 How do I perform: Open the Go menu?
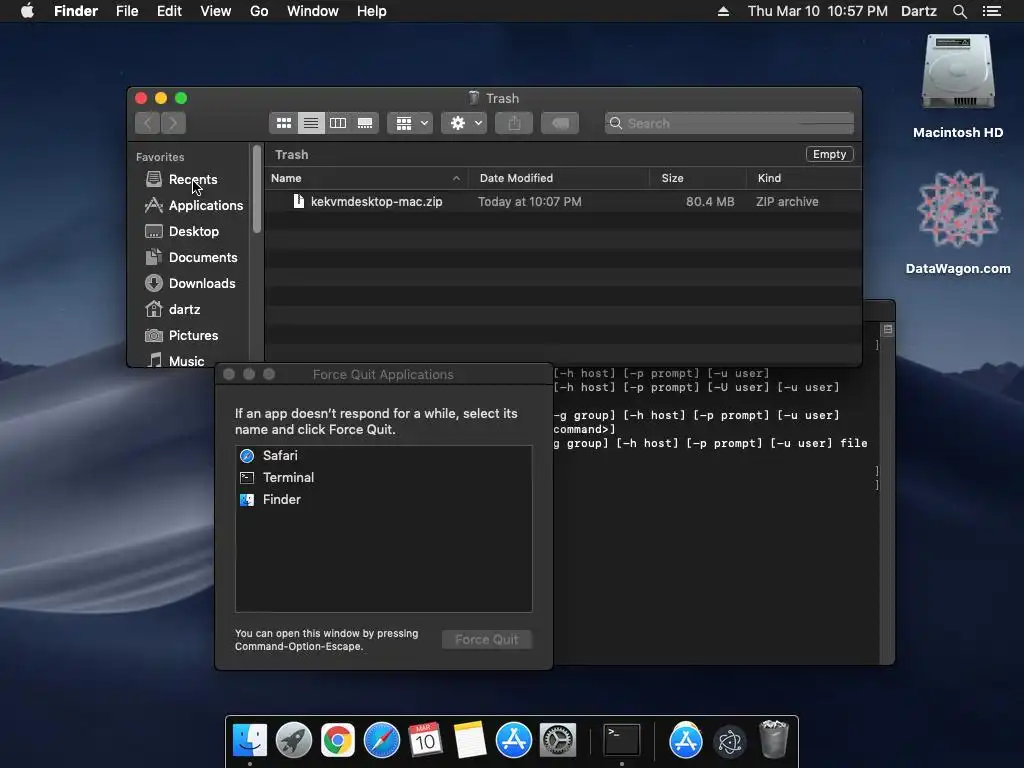259,11
